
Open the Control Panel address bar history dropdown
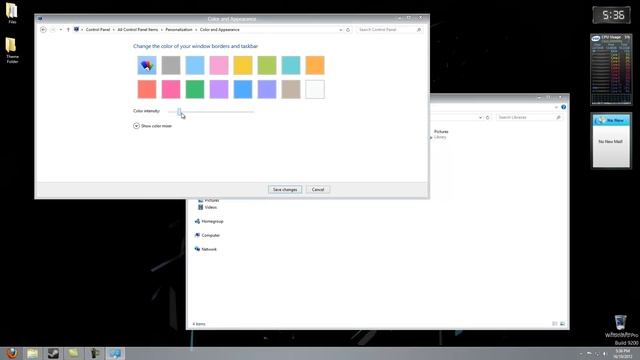tap(341, 30)
